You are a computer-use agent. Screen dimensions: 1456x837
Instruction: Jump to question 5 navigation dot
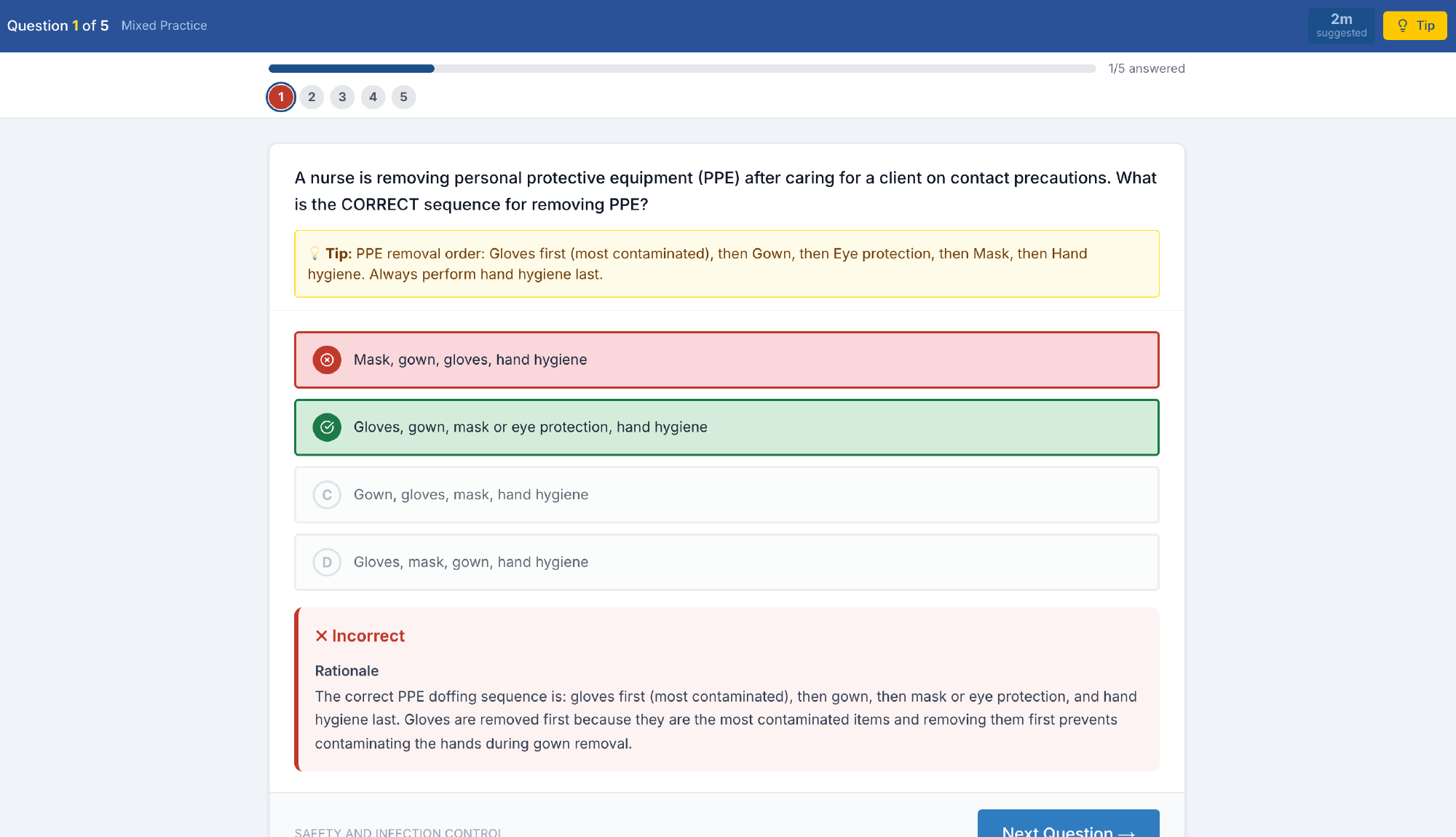pyautogui.click(x=403, y=97)
